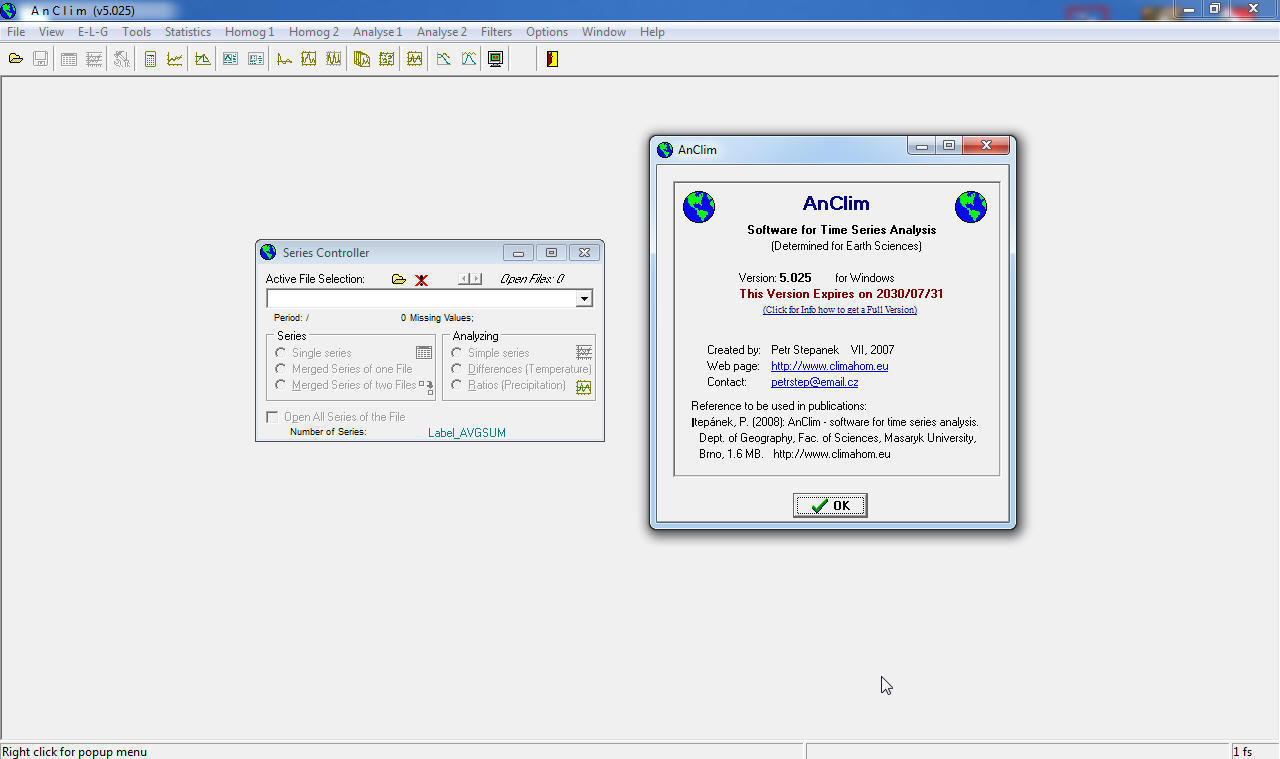1280x759 pixels.
Task: Open the Options menu
Action: click(x=547, y=32)
